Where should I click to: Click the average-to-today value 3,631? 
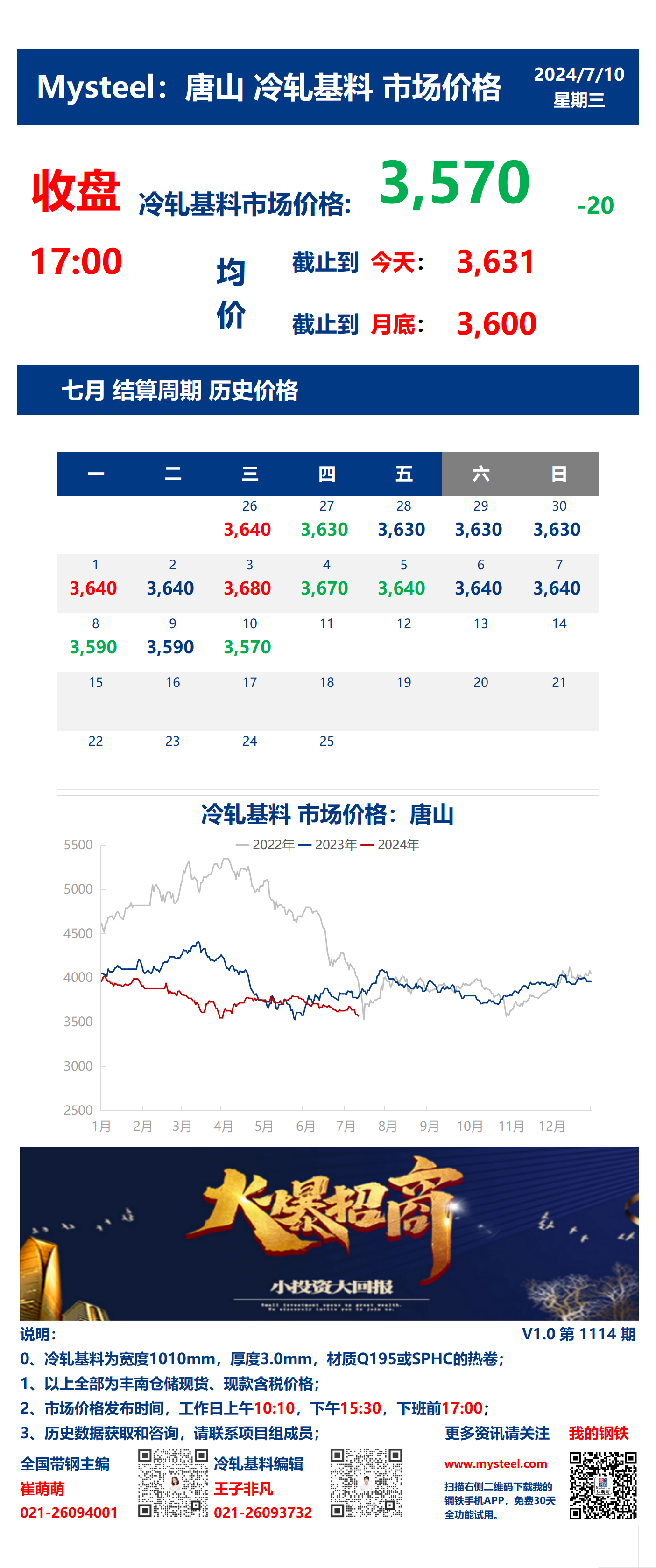496,262
